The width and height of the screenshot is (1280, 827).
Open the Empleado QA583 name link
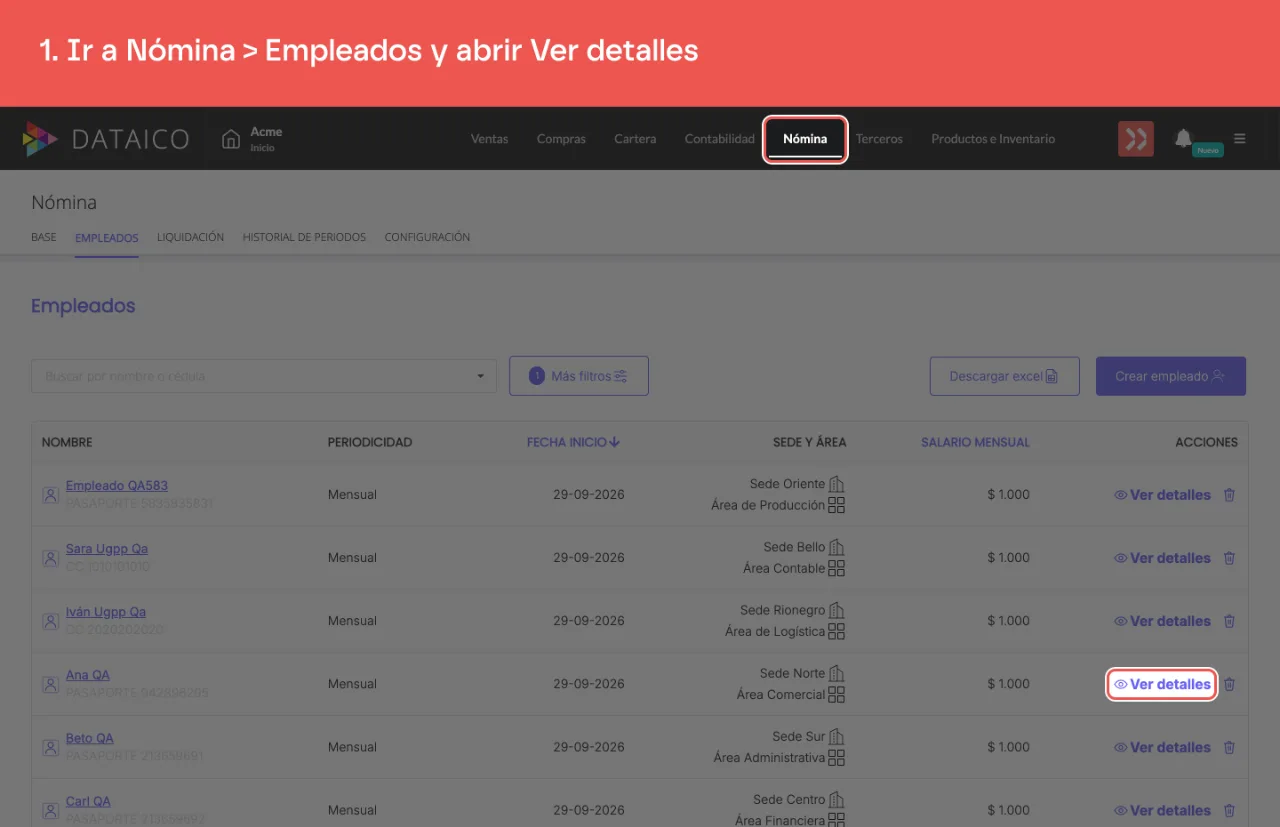(117, 486)
